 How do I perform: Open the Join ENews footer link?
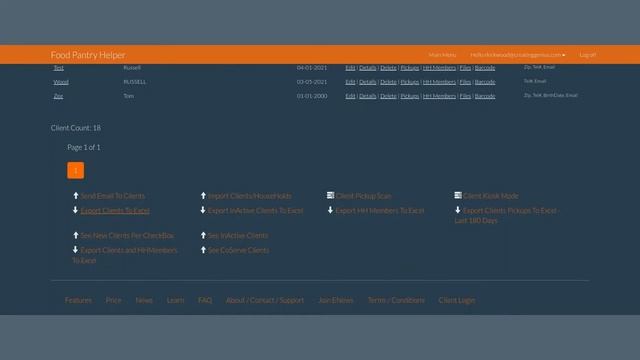[x=336, y=300]
